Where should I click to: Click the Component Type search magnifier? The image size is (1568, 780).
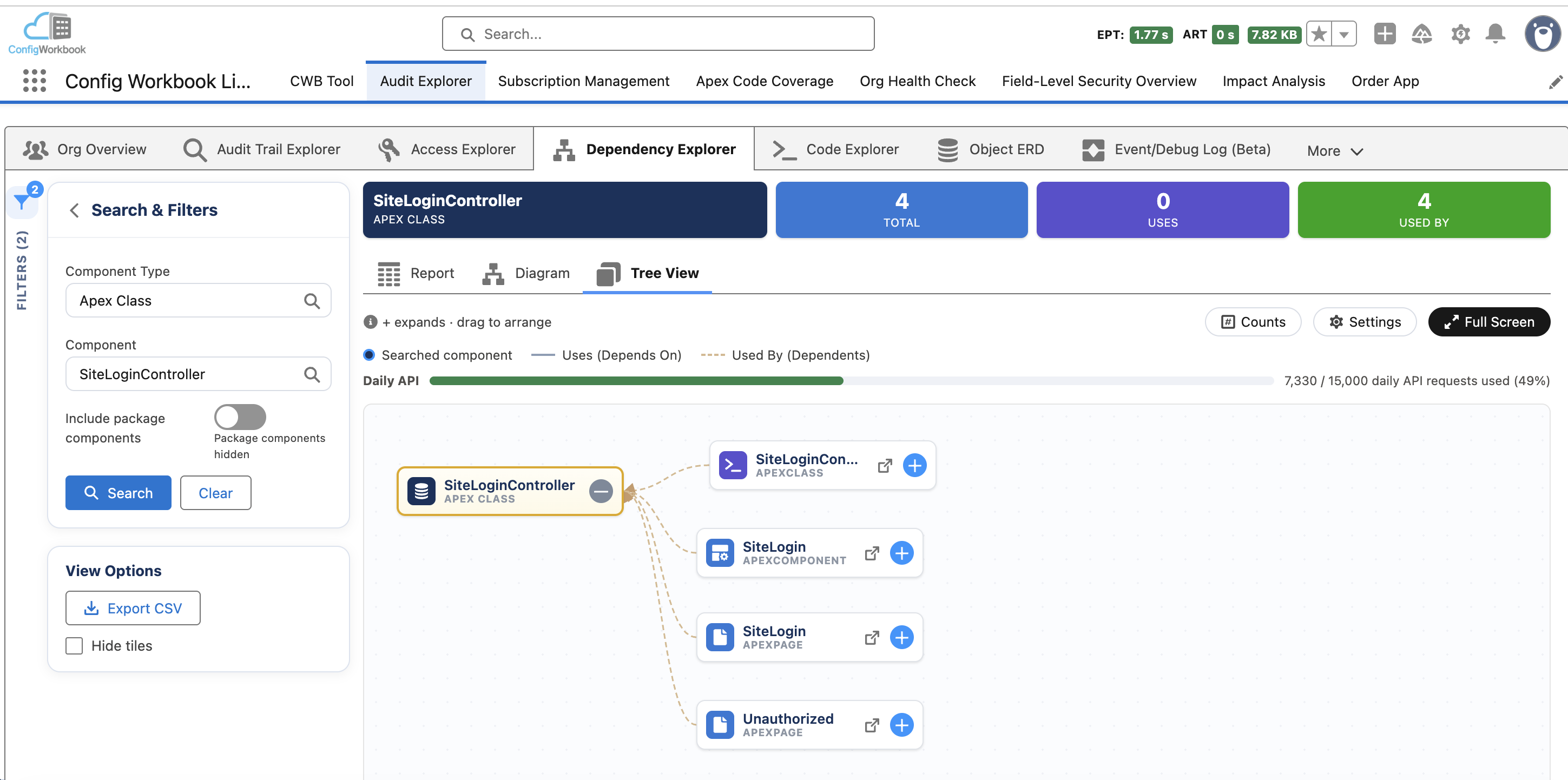(312, 301)
